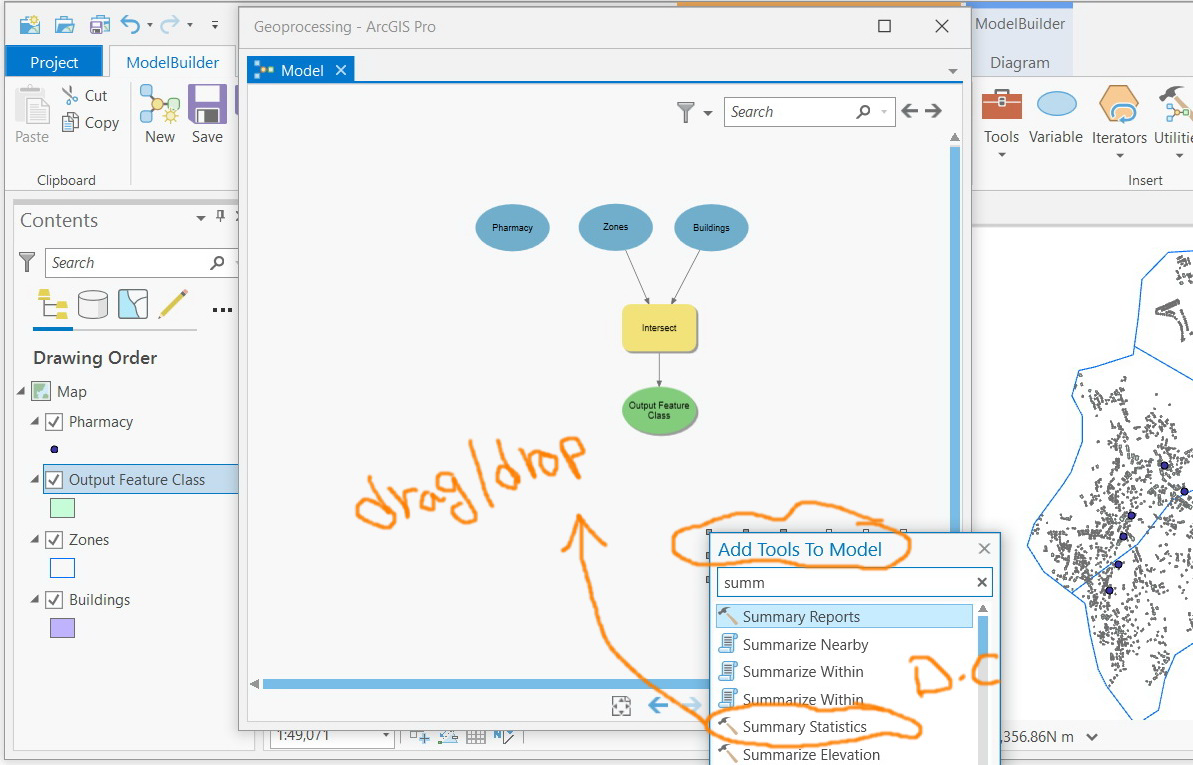Image resolution: width=1193 pixels, height=765 pixels.
Task: Toggle visibility of Buildings layer
Action: click(x=54, y=600)
